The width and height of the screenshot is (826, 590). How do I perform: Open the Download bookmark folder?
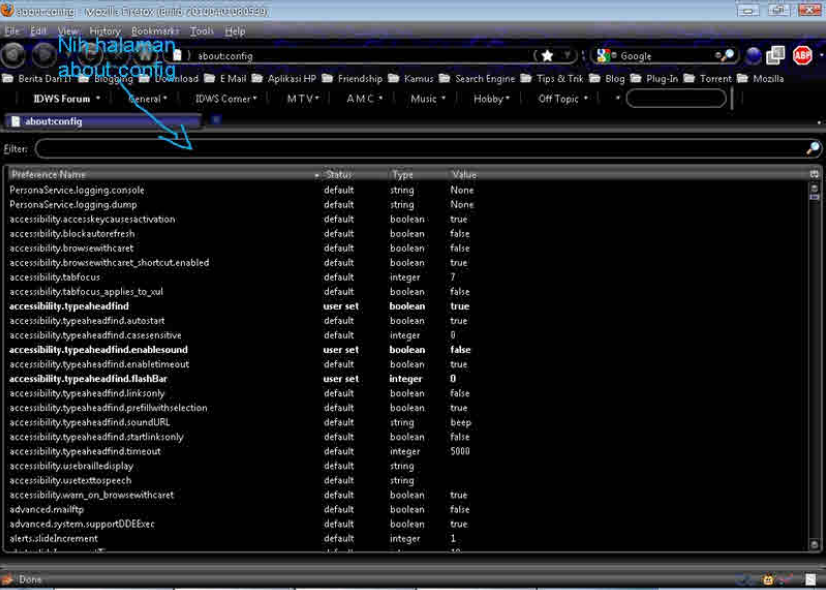(169, 78)
